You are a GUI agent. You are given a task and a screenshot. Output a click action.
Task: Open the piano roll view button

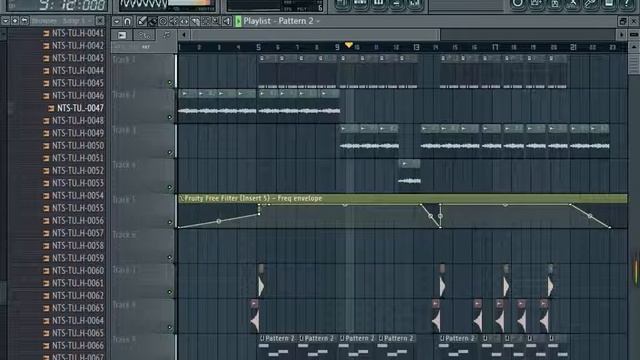(378, 4)
